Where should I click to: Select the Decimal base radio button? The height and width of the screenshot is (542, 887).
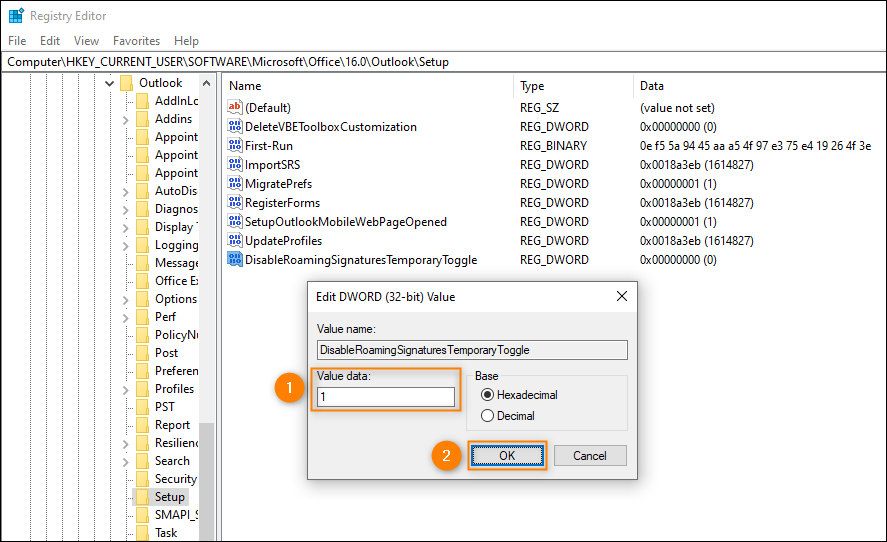[x=487, y=415]
